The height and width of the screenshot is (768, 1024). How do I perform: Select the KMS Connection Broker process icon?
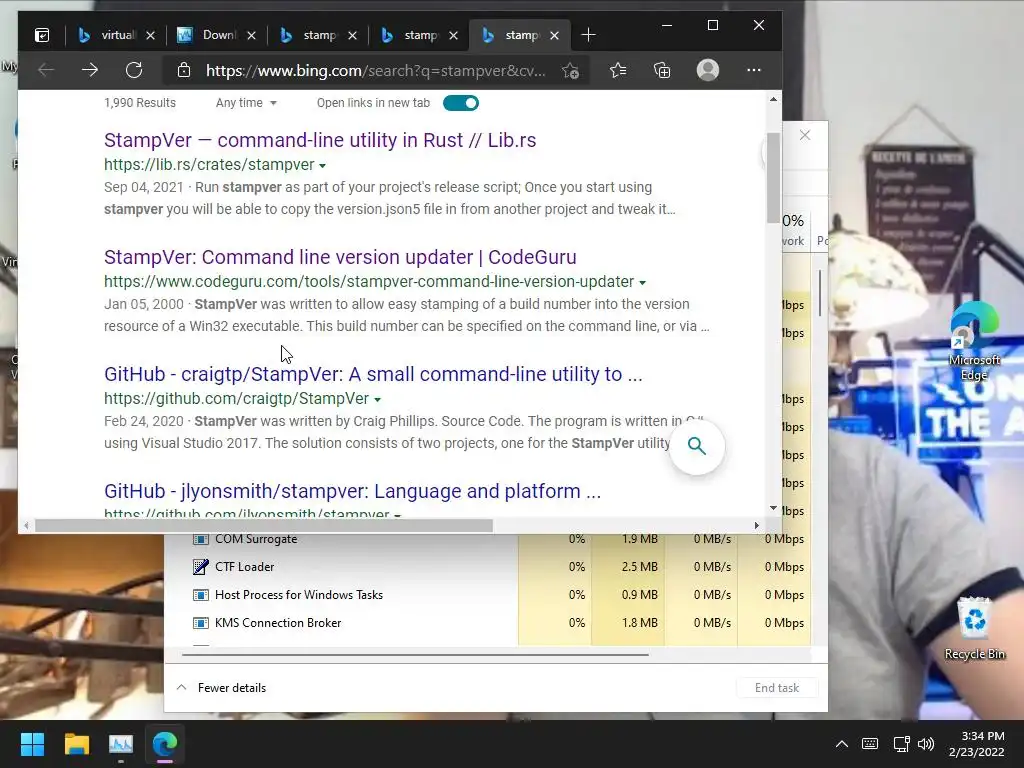[200, 623]
